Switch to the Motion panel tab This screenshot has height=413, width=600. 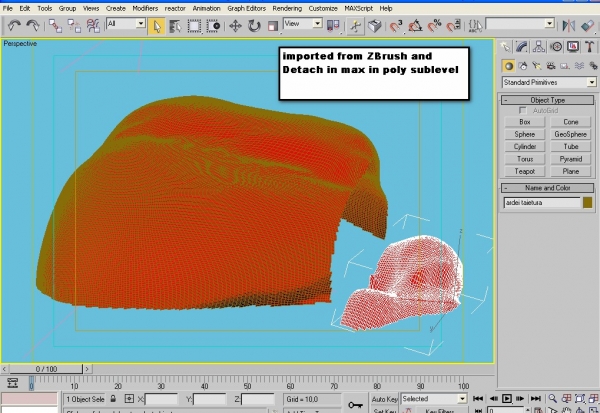(x=556, y=47)
